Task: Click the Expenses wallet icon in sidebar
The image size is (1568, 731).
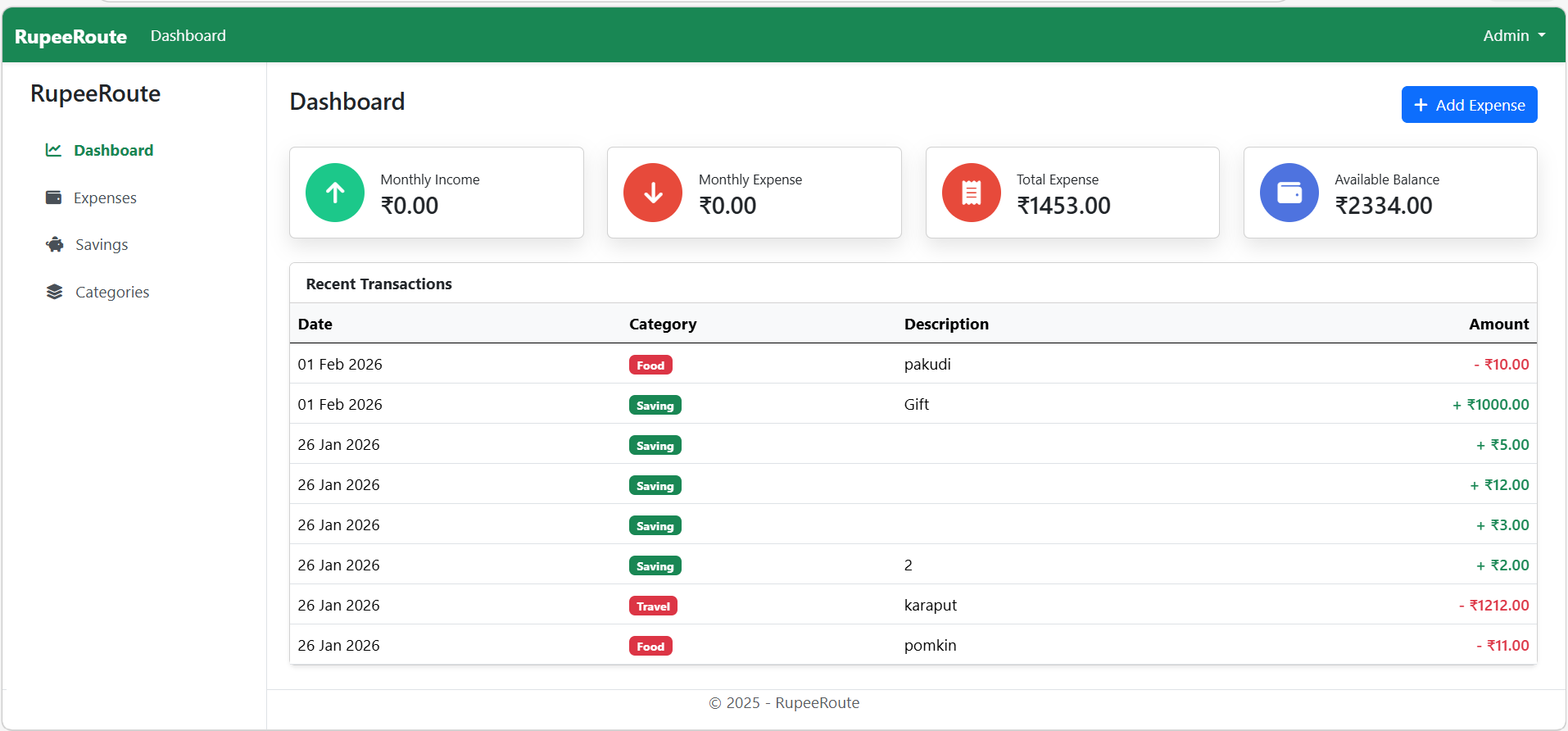Action: pyautogui.click(x=53, y=198)
